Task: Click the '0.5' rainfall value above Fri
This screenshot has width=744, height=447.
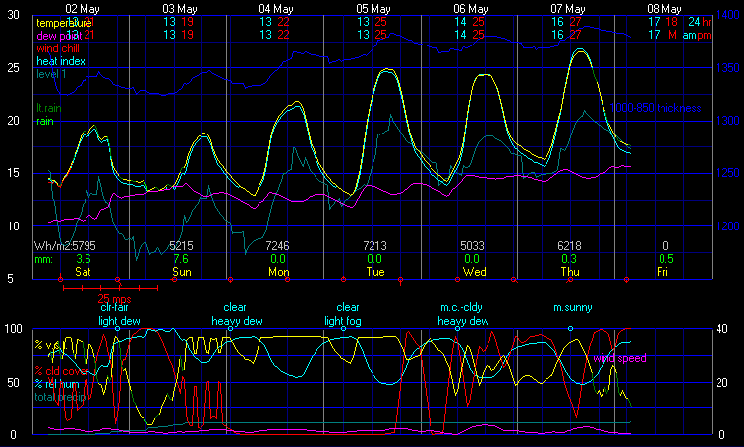Action: pos(666,259)
